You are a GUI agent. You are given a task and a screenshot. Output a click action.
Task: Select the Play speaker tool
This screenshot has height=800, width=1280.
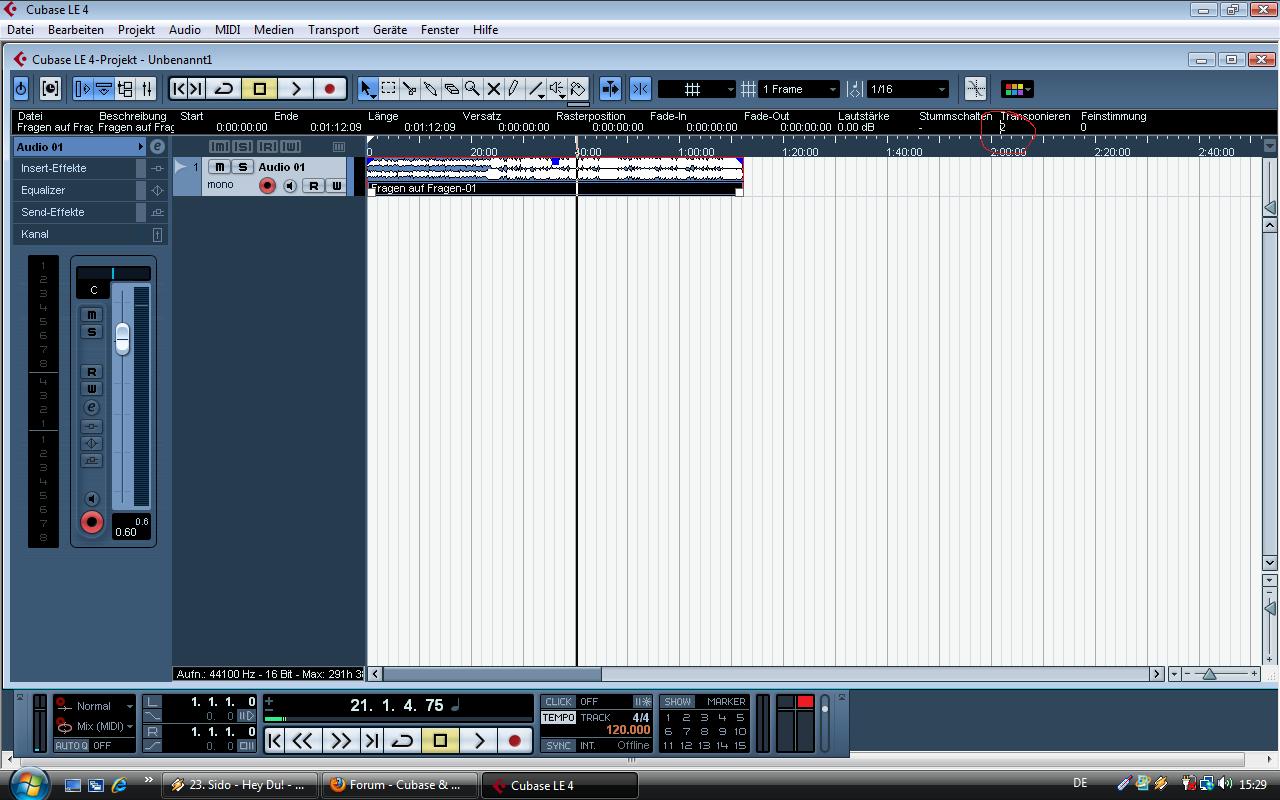(557, 89)
